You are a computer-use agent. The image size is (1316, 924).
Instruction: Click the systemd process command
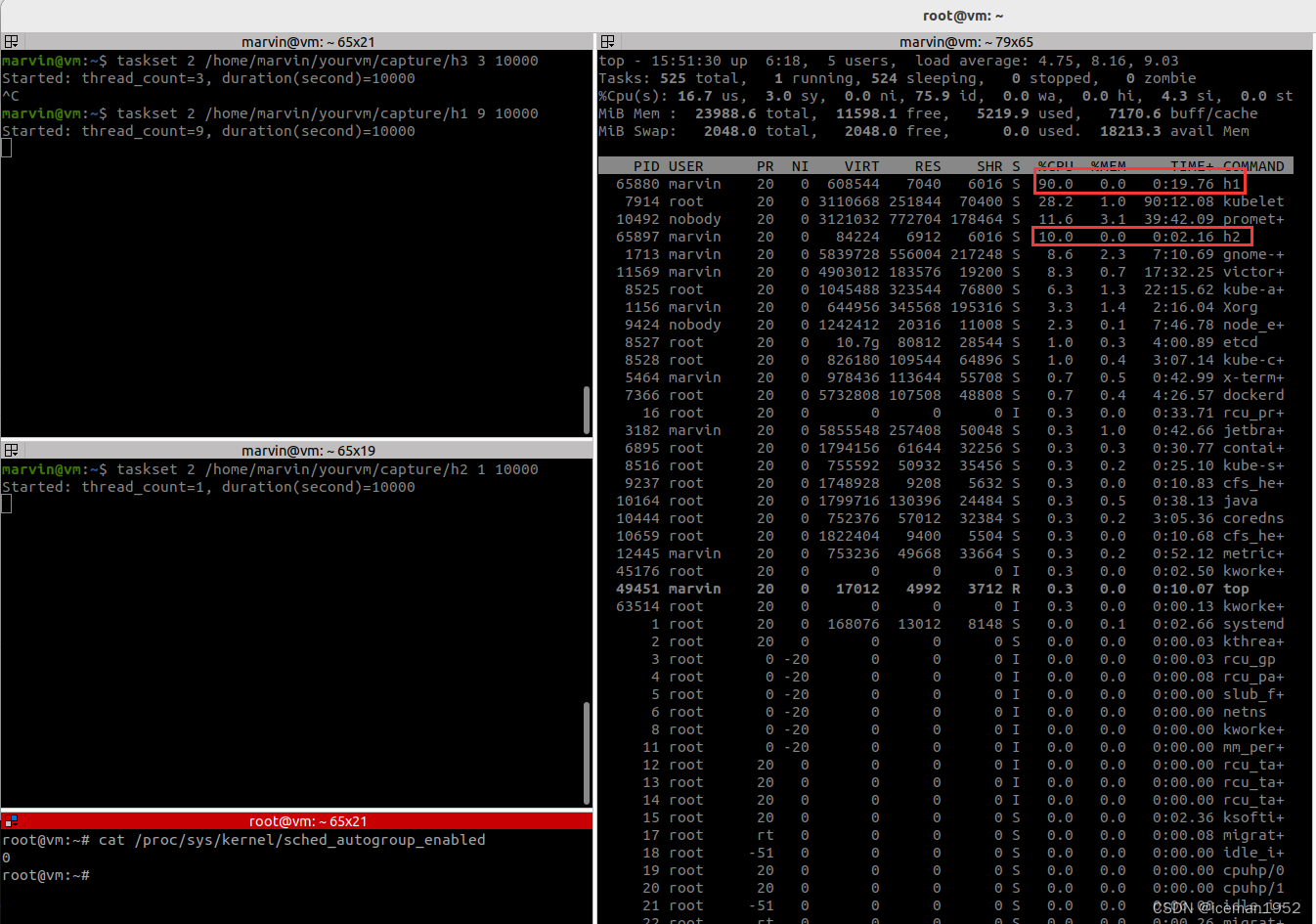[x=1253, y=624]
